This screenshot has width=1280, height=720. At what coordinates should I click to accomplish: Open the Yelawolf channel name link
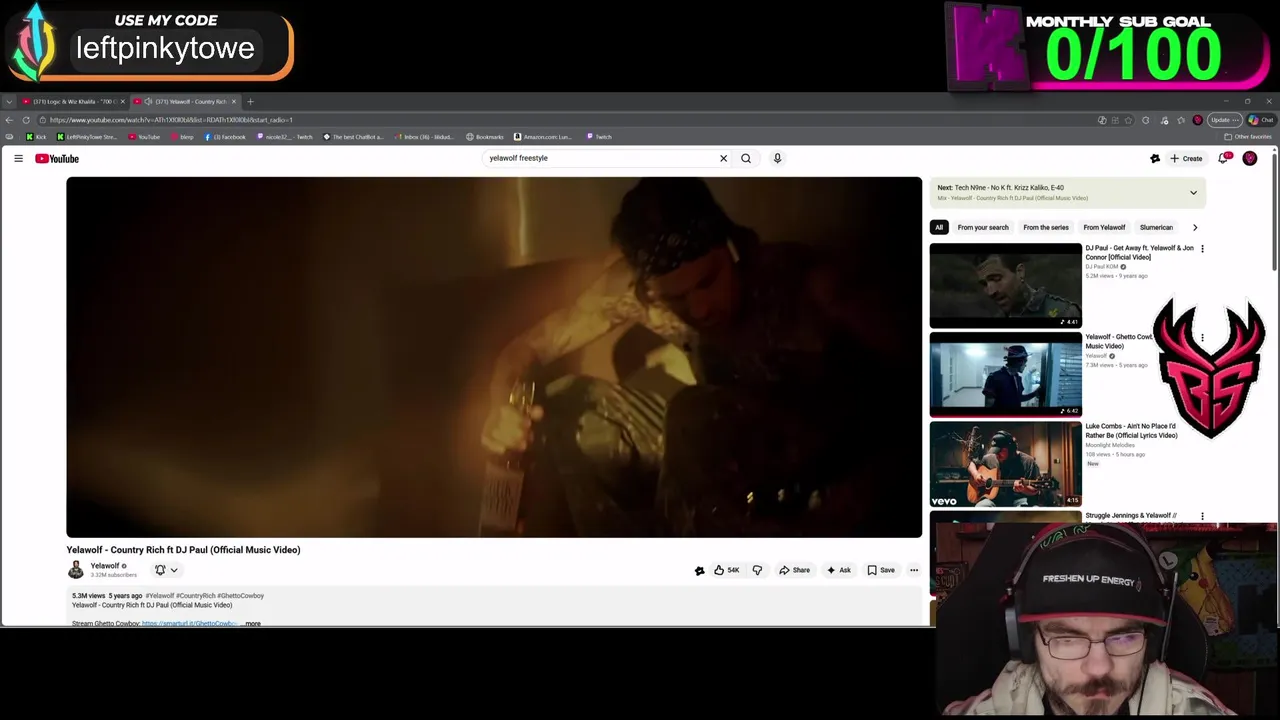click(104, 566)
